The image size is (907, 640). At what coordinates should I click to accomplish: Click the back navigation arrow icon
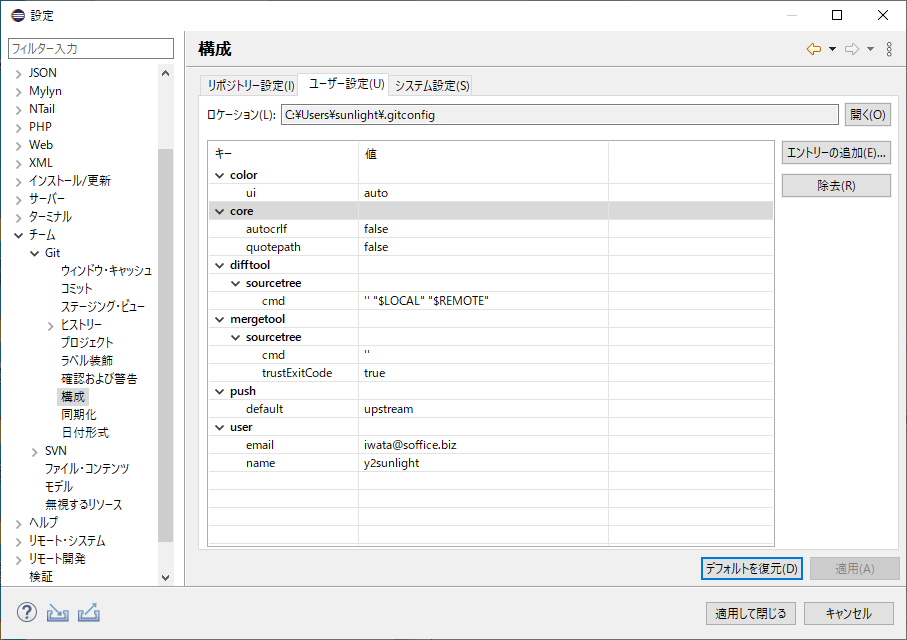(814, 49)
